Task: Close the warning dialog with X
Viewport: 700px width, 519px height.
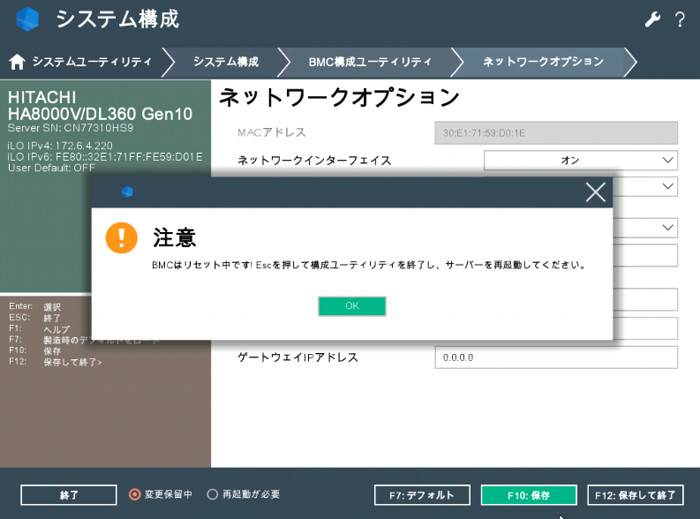Action: tap(595, 192)
